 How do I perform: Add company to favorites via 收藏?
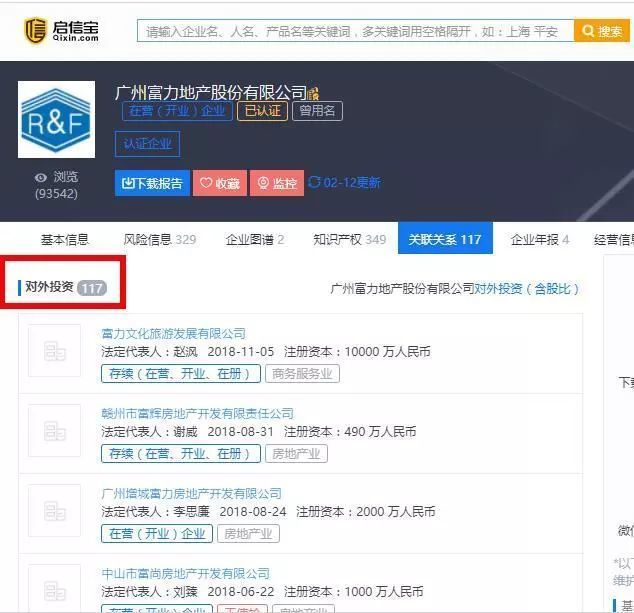point(220,183)
